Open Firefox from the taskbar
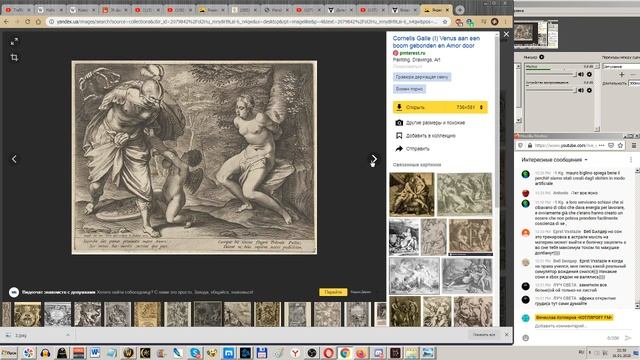This screenshot has width=640, height=360. click(x=362, y=352)
